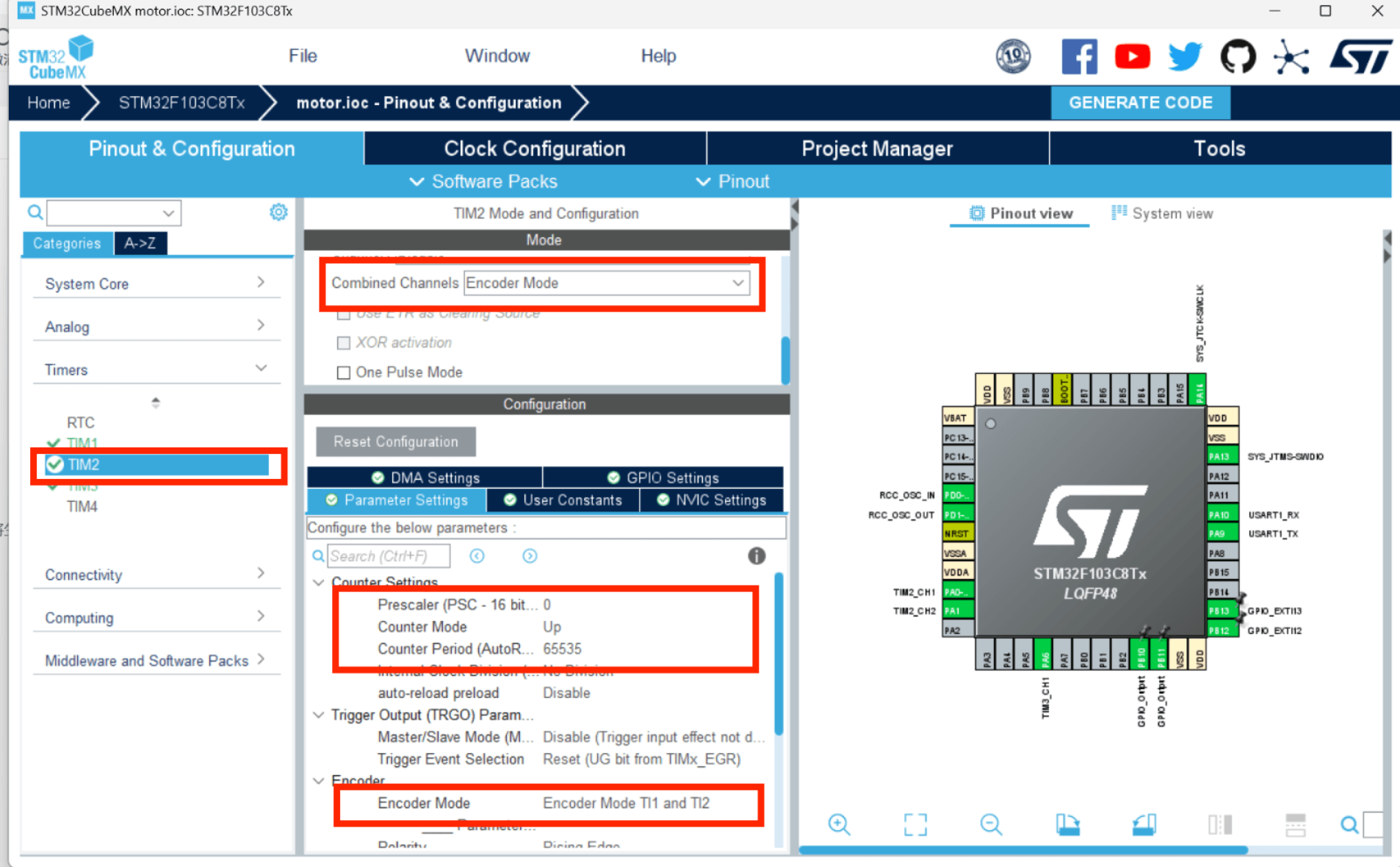Open the GPIO Settings tab
The height and width of the screenshot is (867, 1400).
click(663, 478)
